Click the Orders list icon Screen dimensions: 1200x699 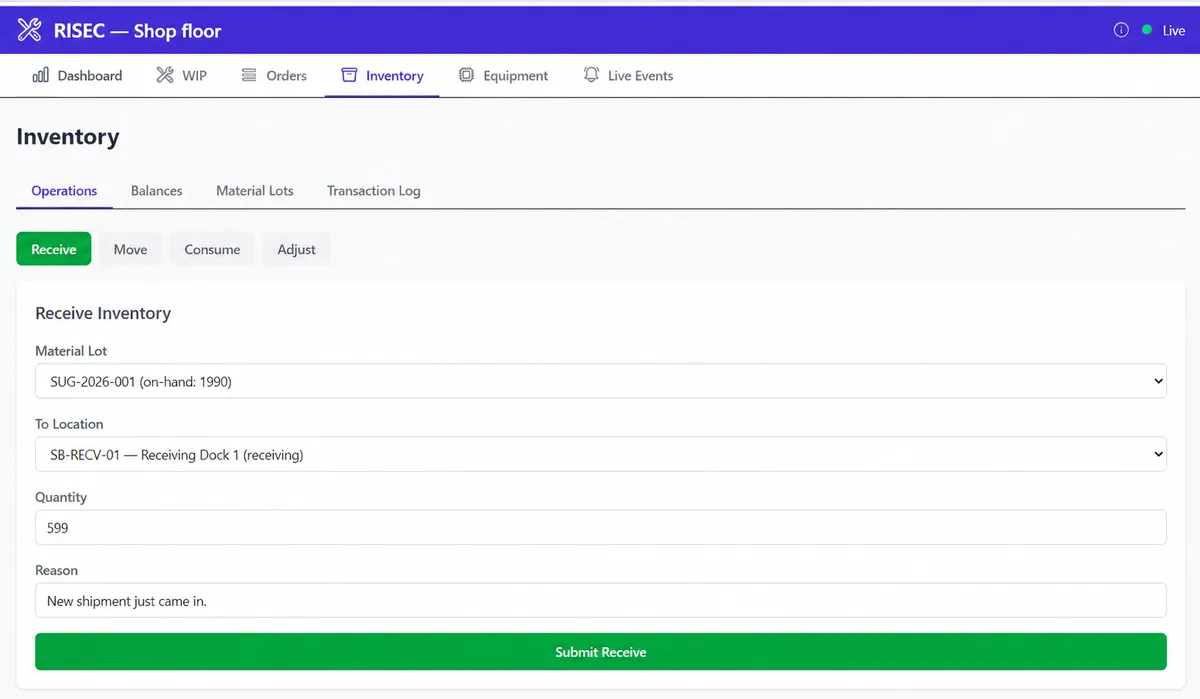click(x=249, y=75)
